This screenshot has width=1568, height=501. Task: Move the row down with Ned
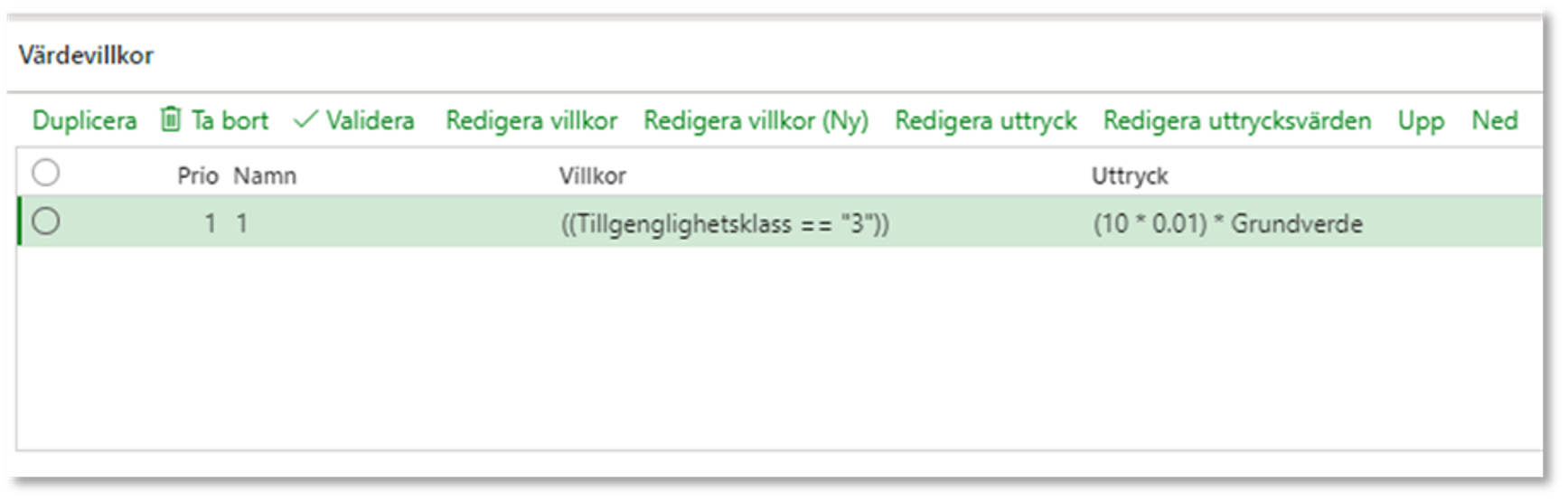pos(1495,120)
